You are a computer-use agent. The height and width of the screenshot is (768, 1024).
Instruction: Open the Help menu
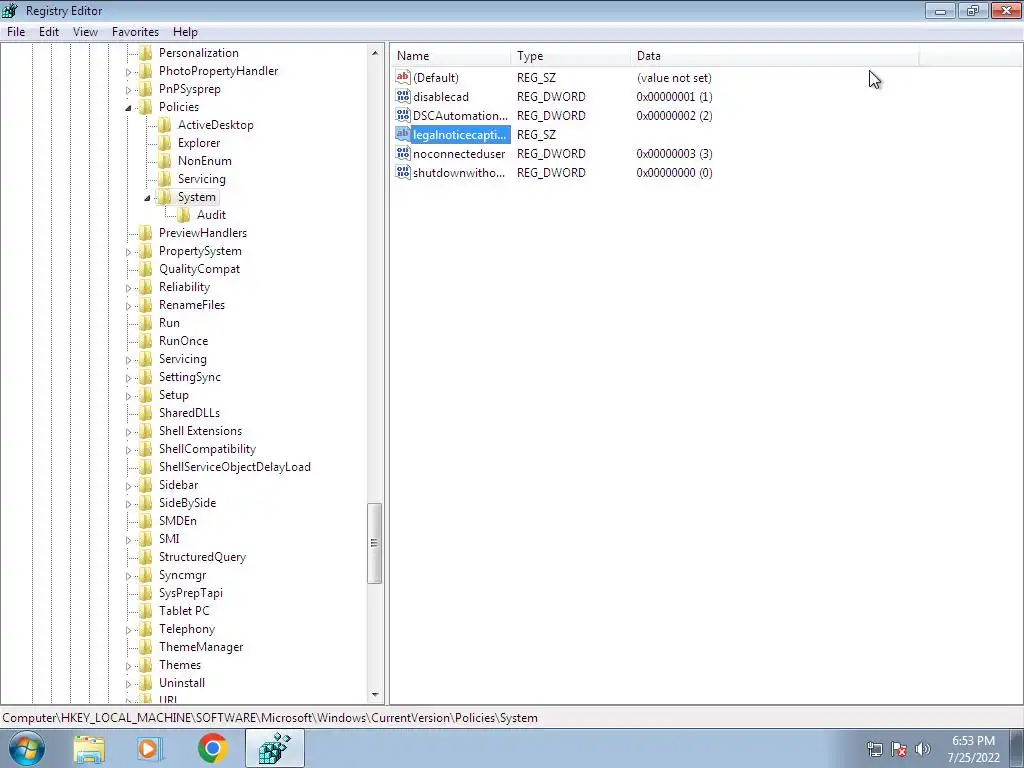pyautogui.click(x=185, y=31)
